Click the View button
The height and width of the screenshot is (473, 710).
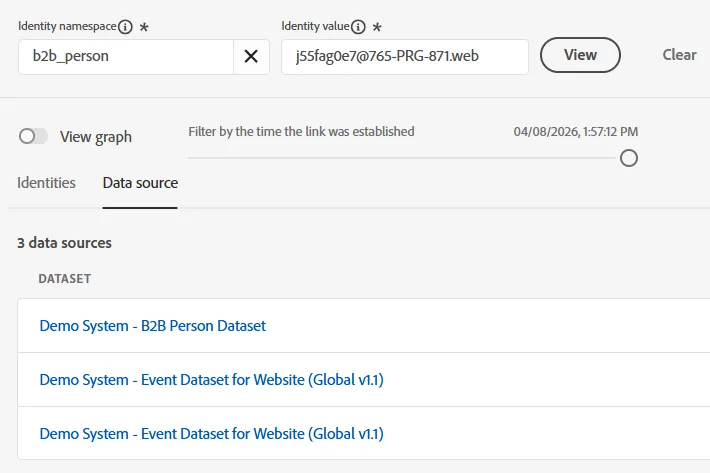pyautogui.click(x=580, y=55)
